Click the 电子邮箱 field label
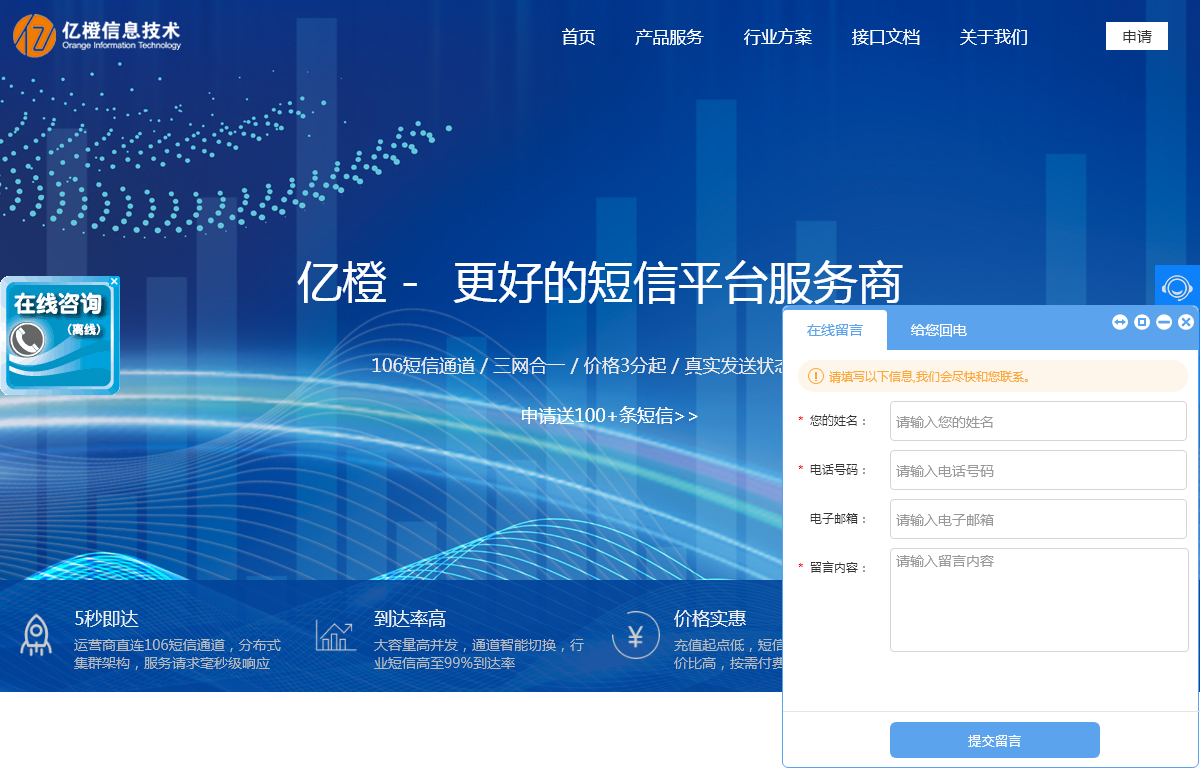 [838, 519]
